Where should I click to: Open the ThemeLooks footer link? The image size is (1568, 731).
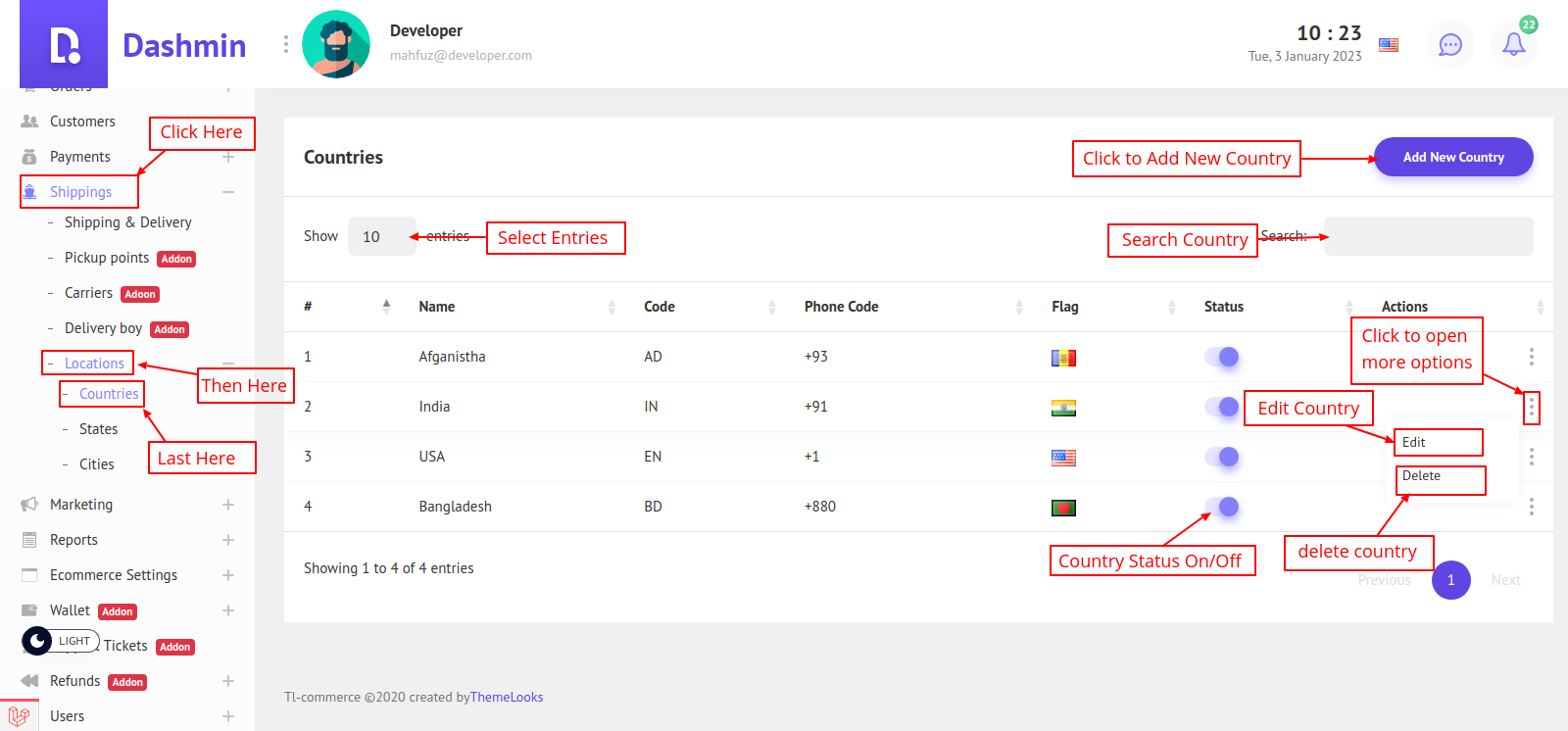pyautogui.click(x=507, y=698)
